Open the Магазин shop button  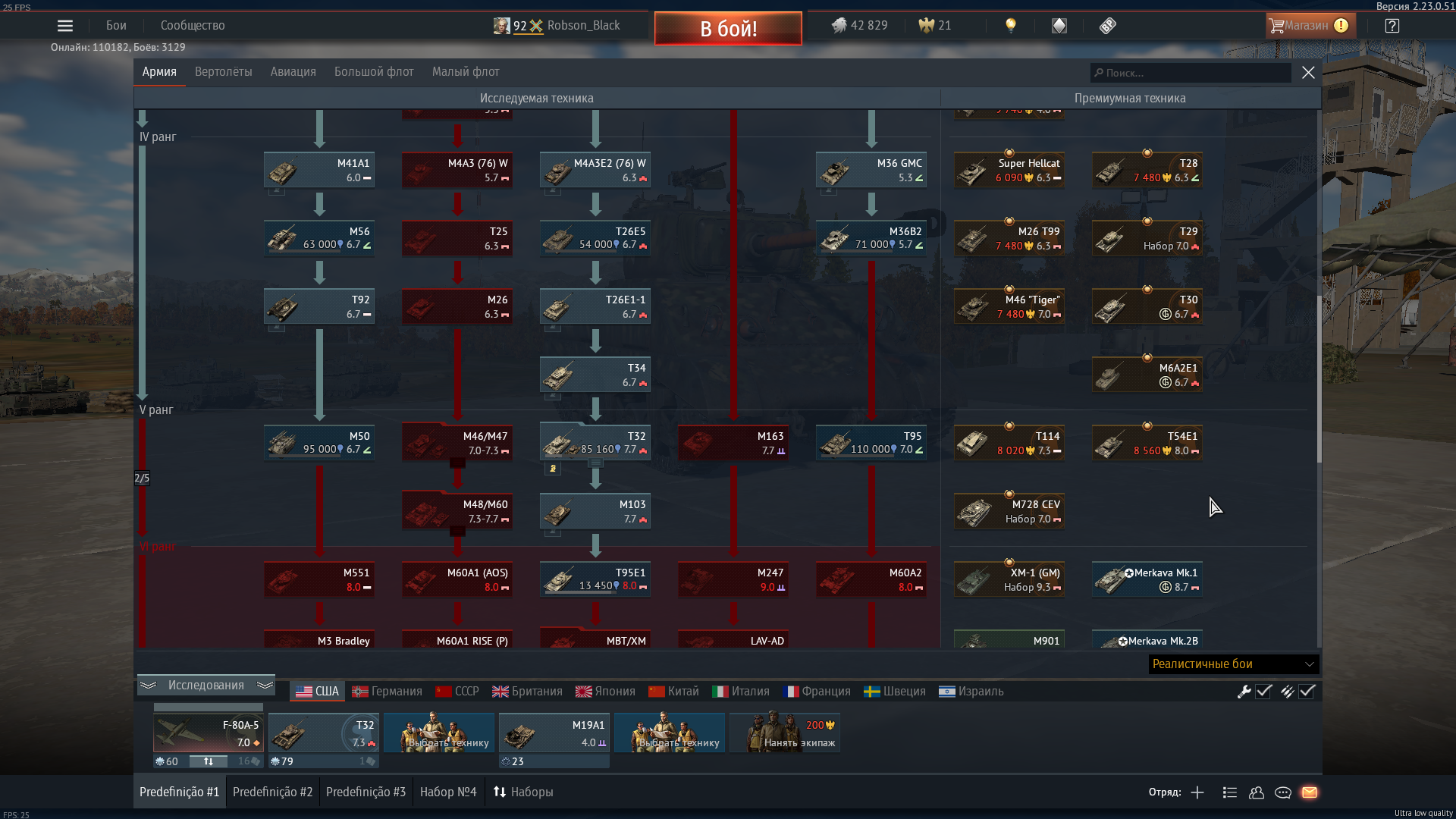click(x=1310, y=26)
